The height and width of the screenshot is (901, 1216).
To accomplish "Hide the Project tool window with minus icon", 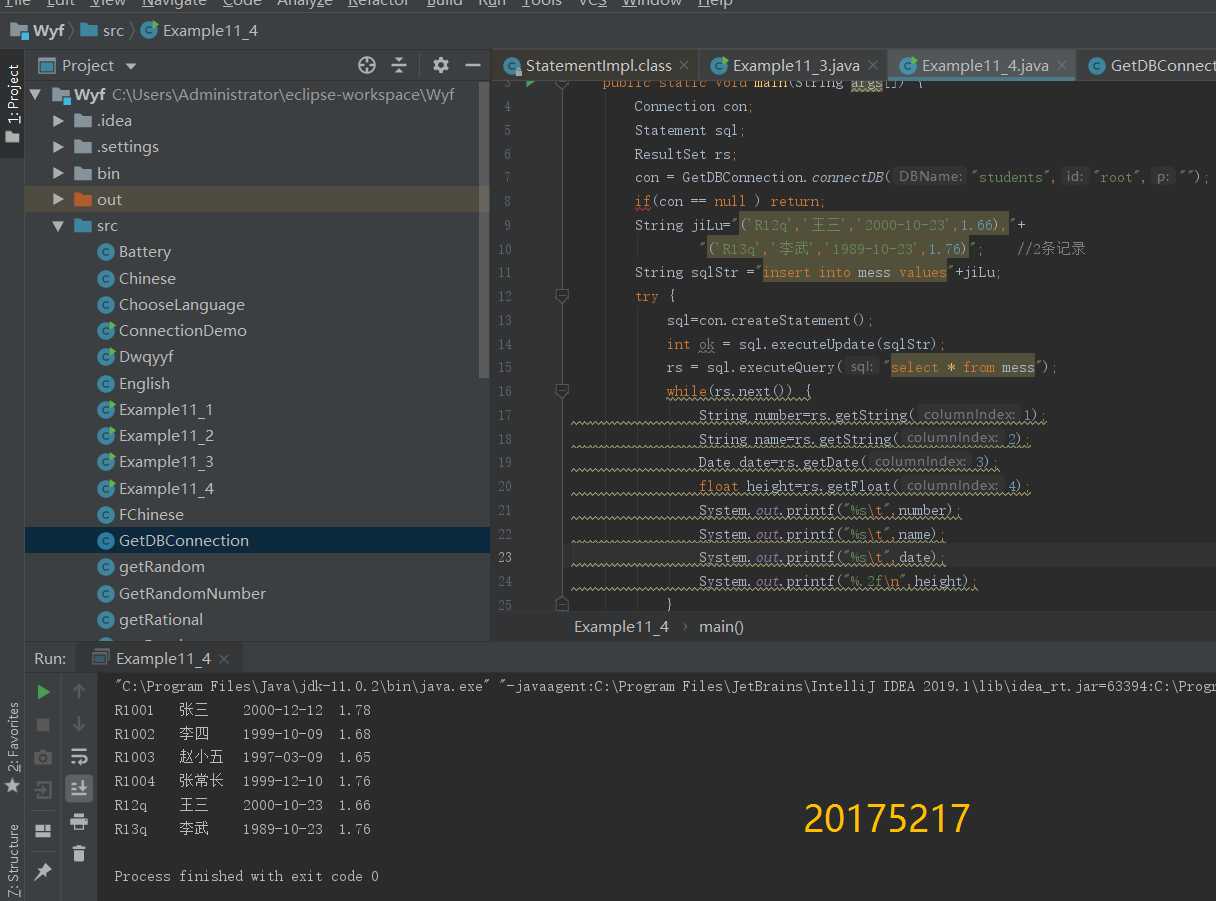I will point(473,66).
